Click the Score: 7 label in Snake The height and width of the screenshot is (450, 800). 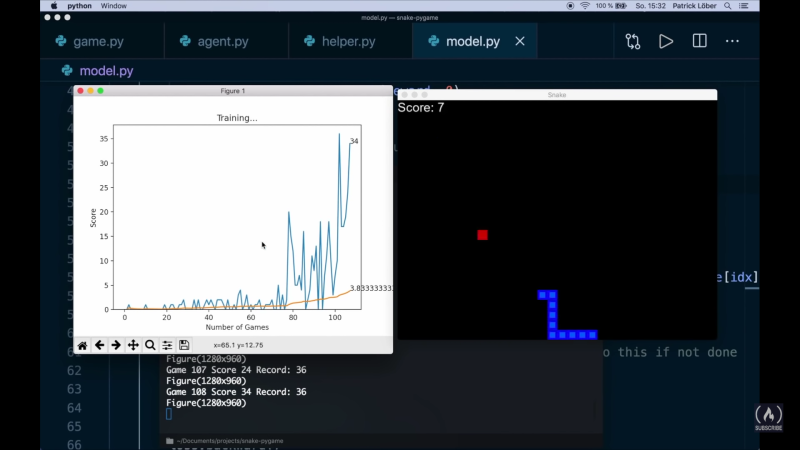click(421, 108)
